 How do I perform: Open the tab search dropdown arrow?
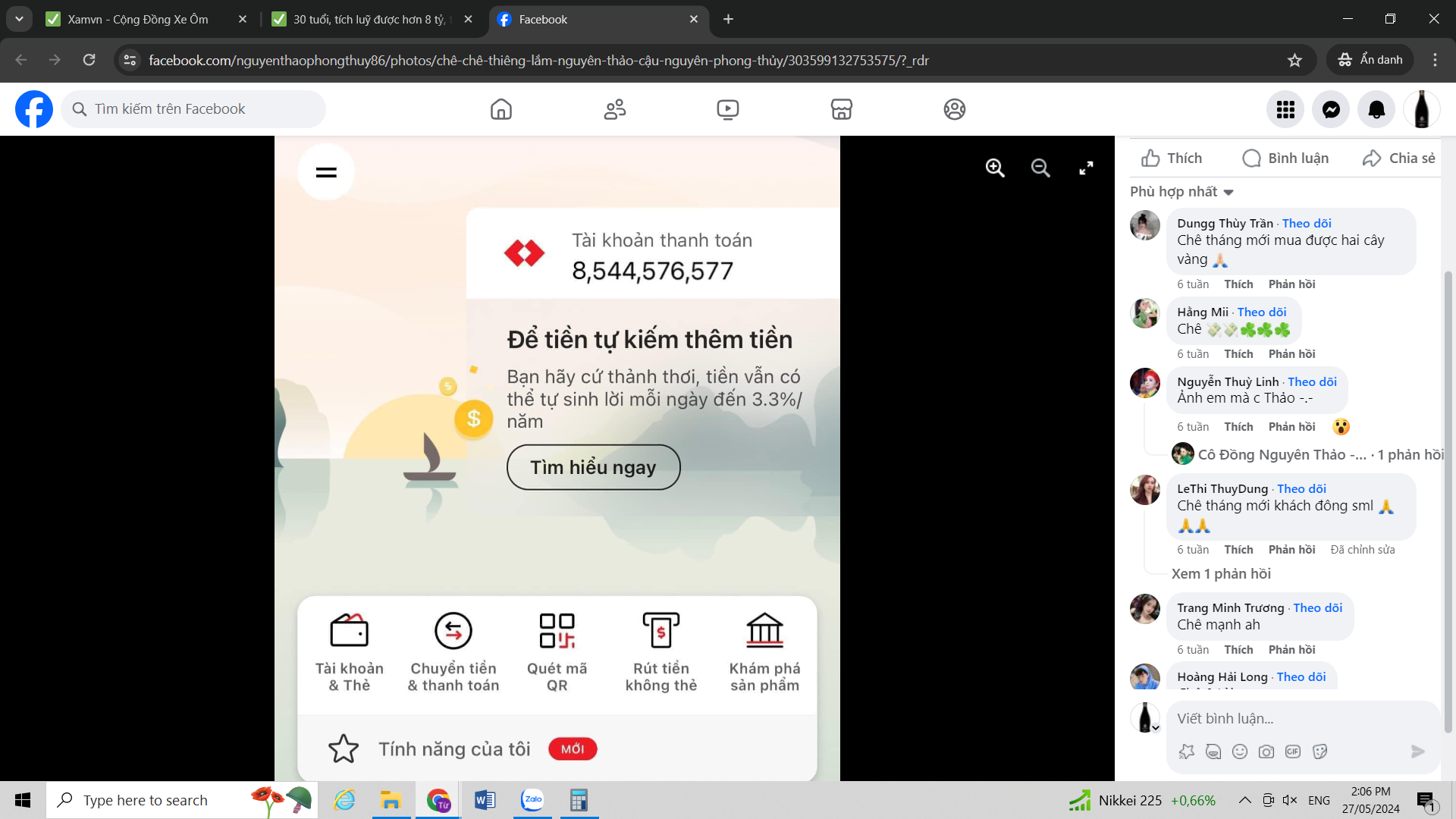pos(19,19)
